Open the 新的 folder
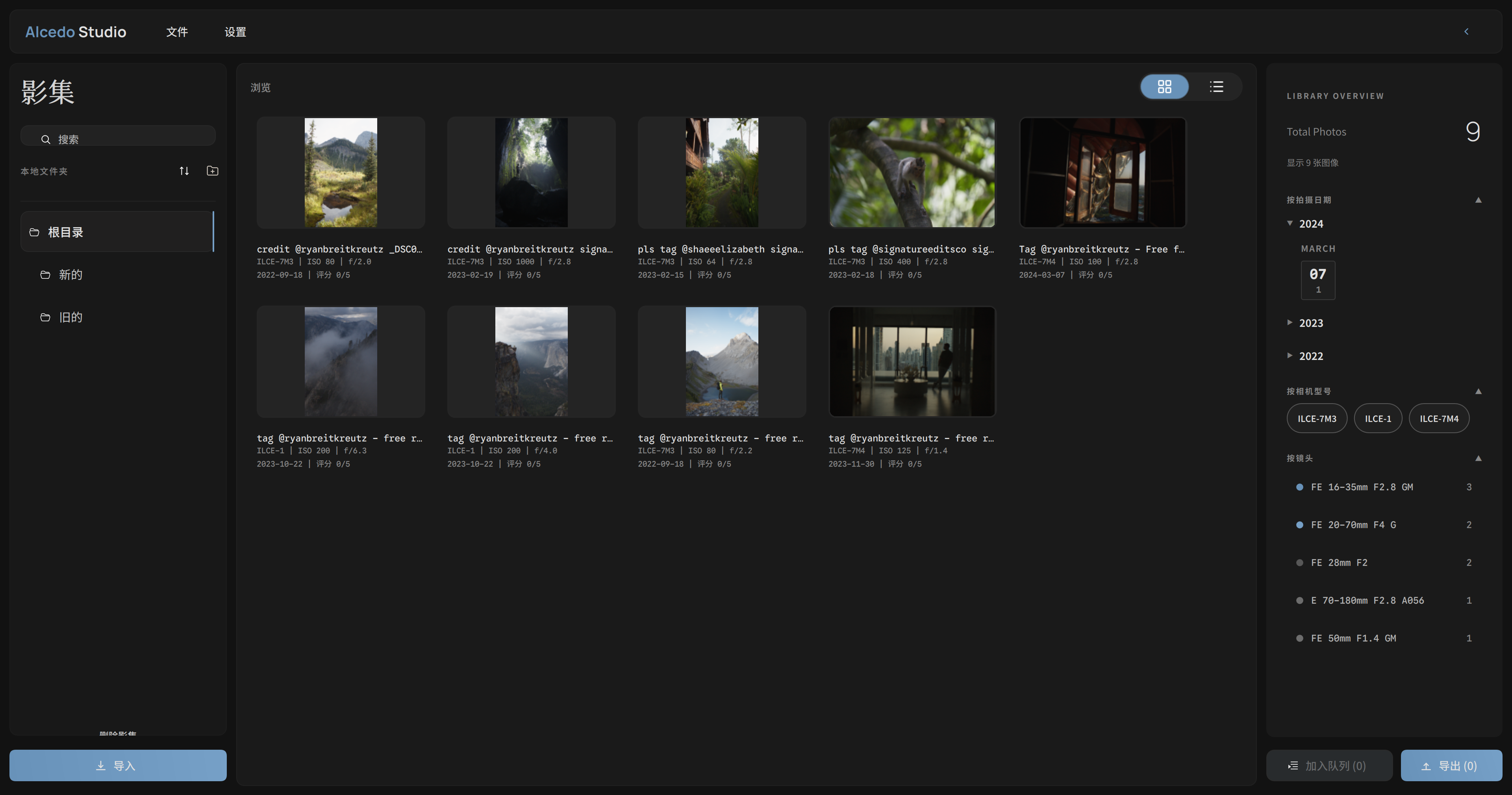Image resolution: width=1512 pixels, height=795 pixels. (70, 275)
